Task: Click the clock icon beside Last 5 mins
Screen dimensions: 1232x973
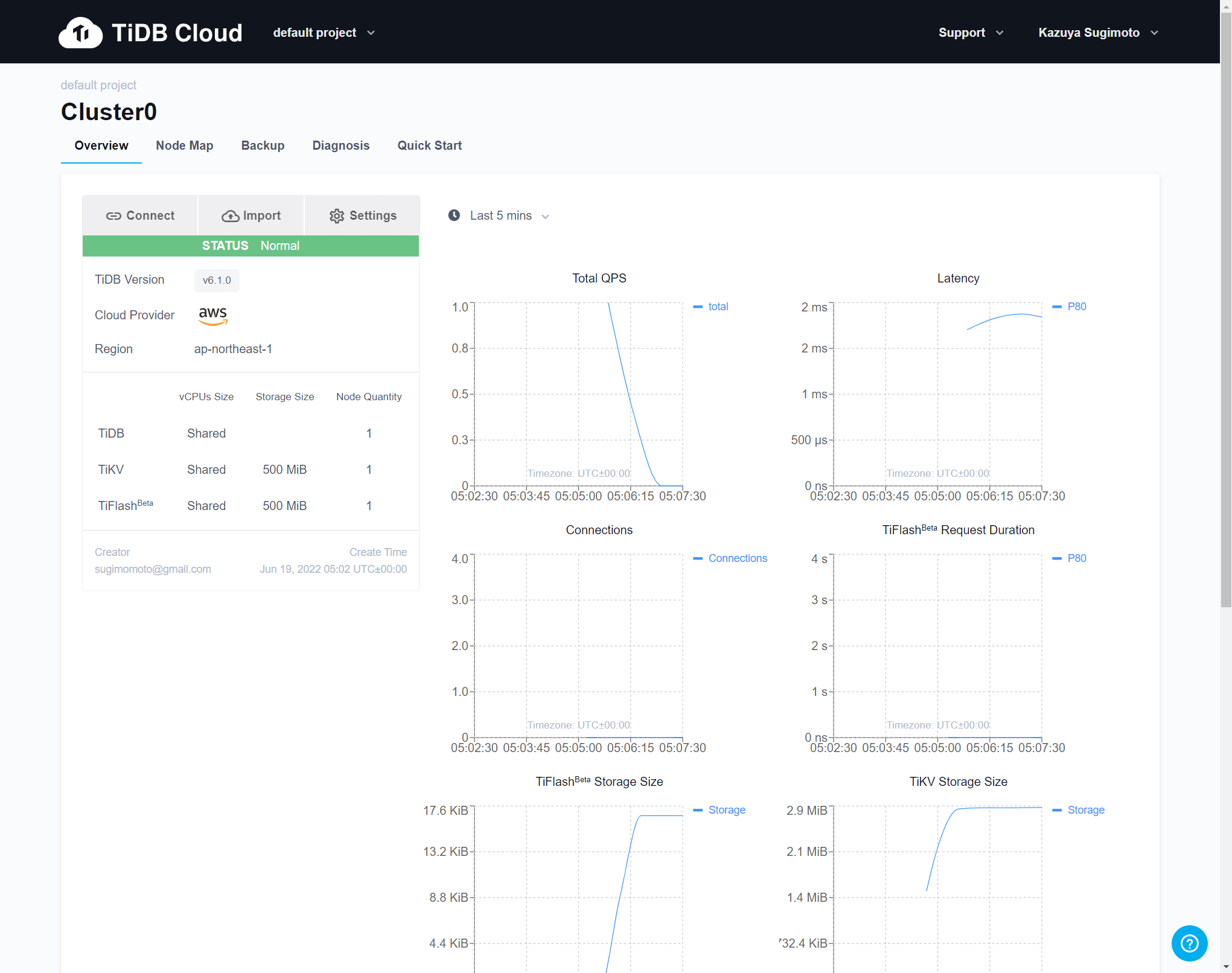Action: click(x=454, y=215)
